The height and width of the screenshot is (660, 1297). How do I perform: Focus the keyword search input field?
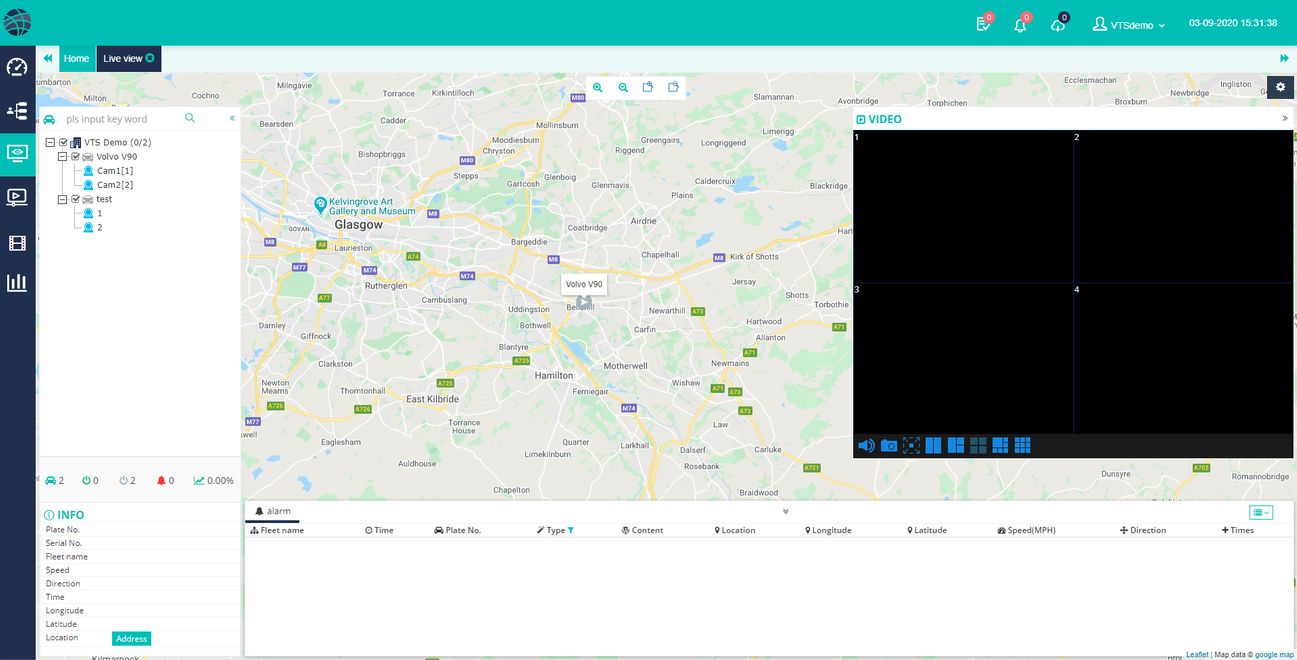point(120,119)
